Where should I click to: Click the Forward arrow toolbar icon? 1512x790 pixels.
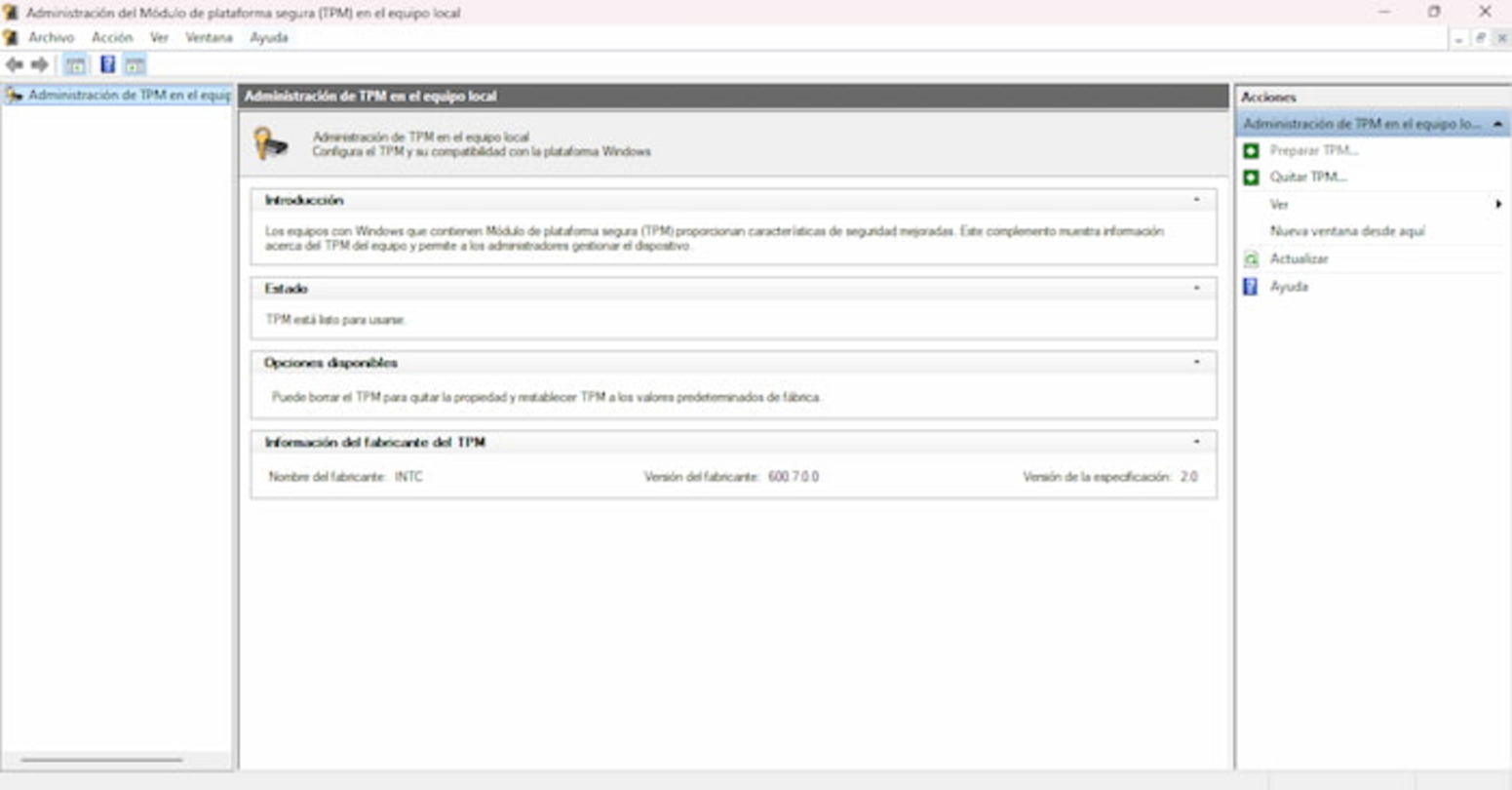(x=40, y=64)
